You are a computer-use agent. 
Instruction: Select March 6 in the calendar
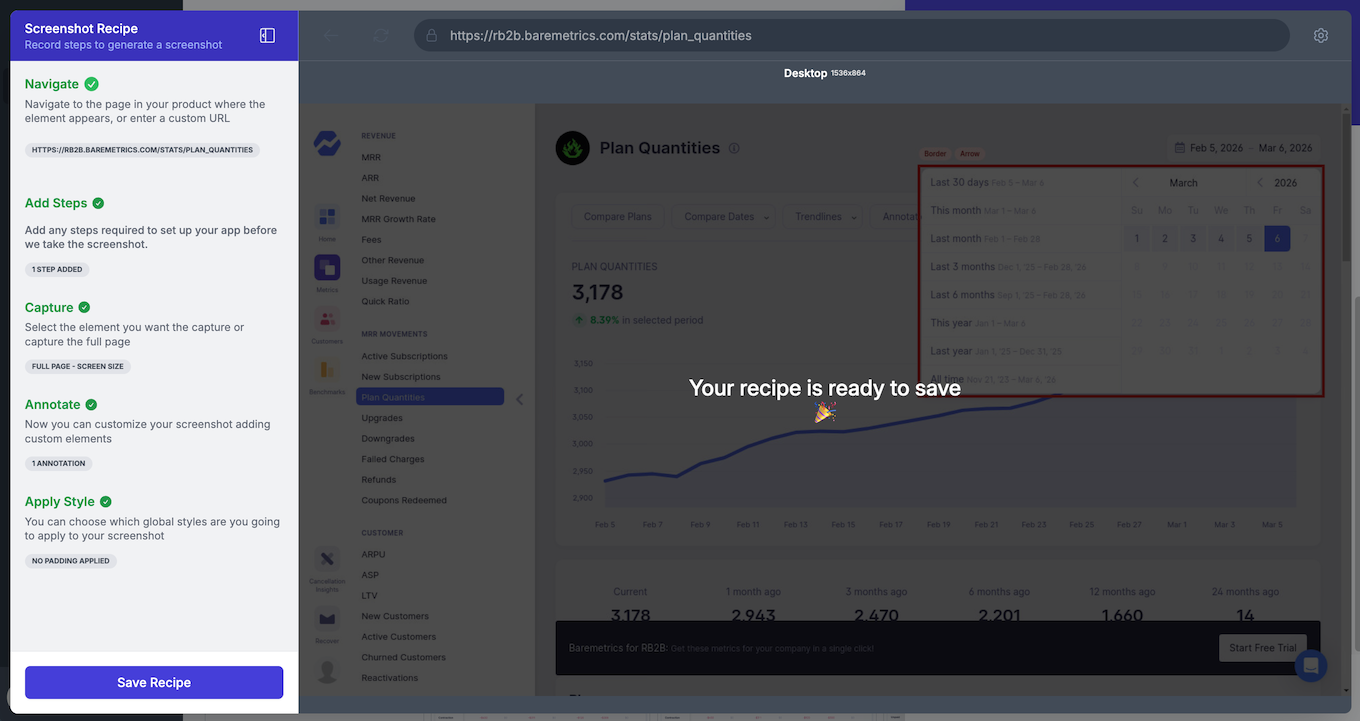coord(1276,239)
